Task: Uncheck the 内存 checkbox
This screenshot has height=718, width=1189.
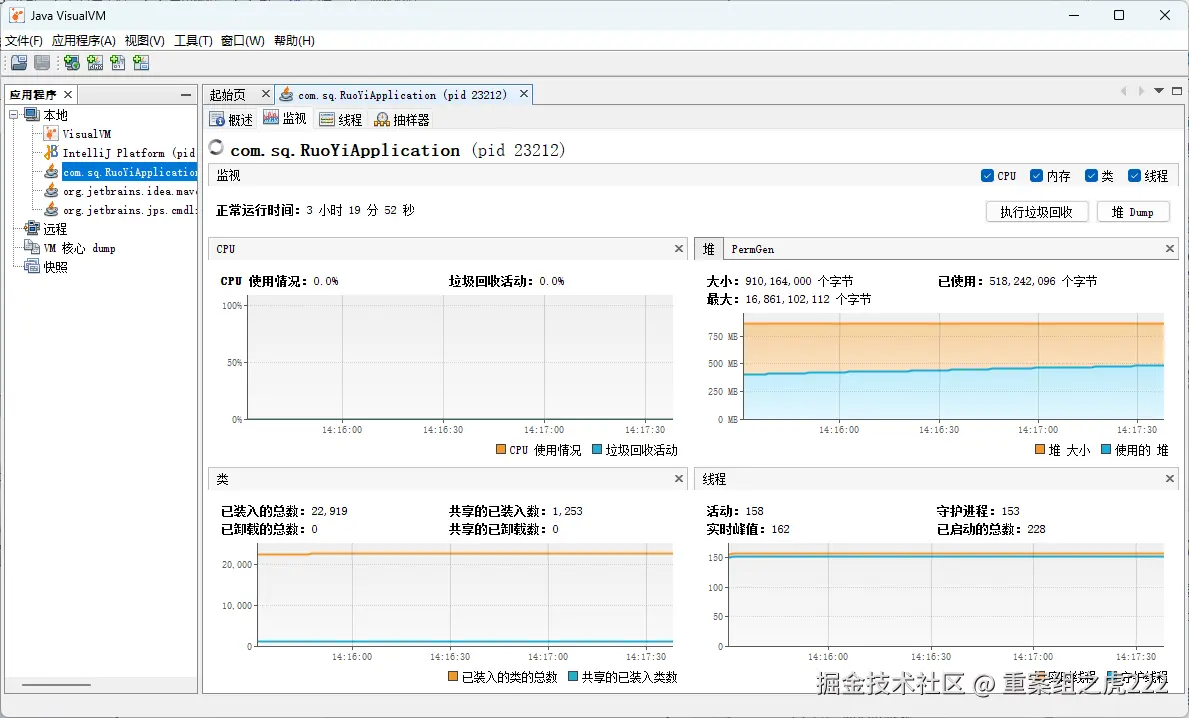Action: point(1036,176)
